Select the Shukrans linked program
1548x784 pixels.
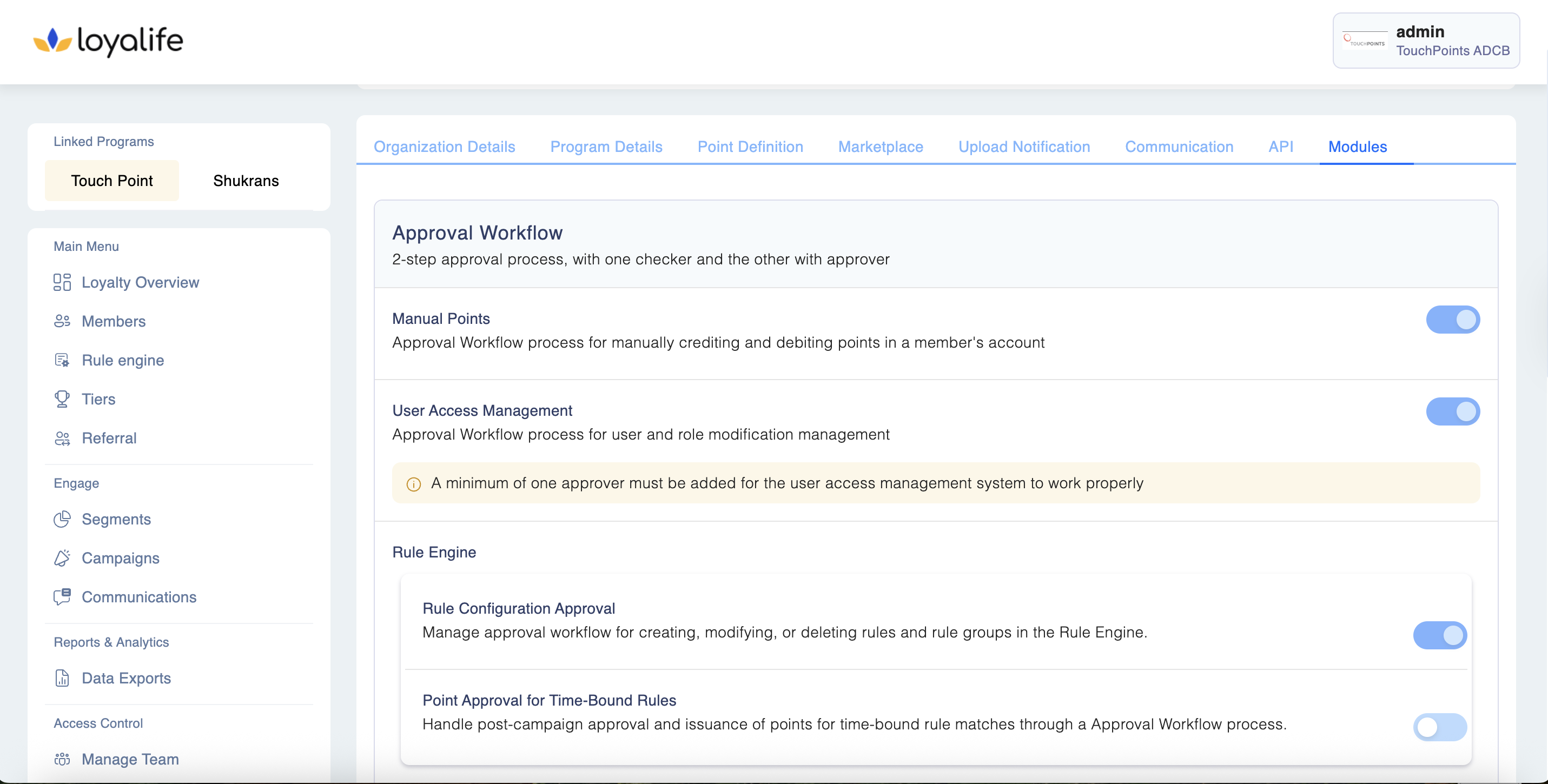click(x=246, y=181)
